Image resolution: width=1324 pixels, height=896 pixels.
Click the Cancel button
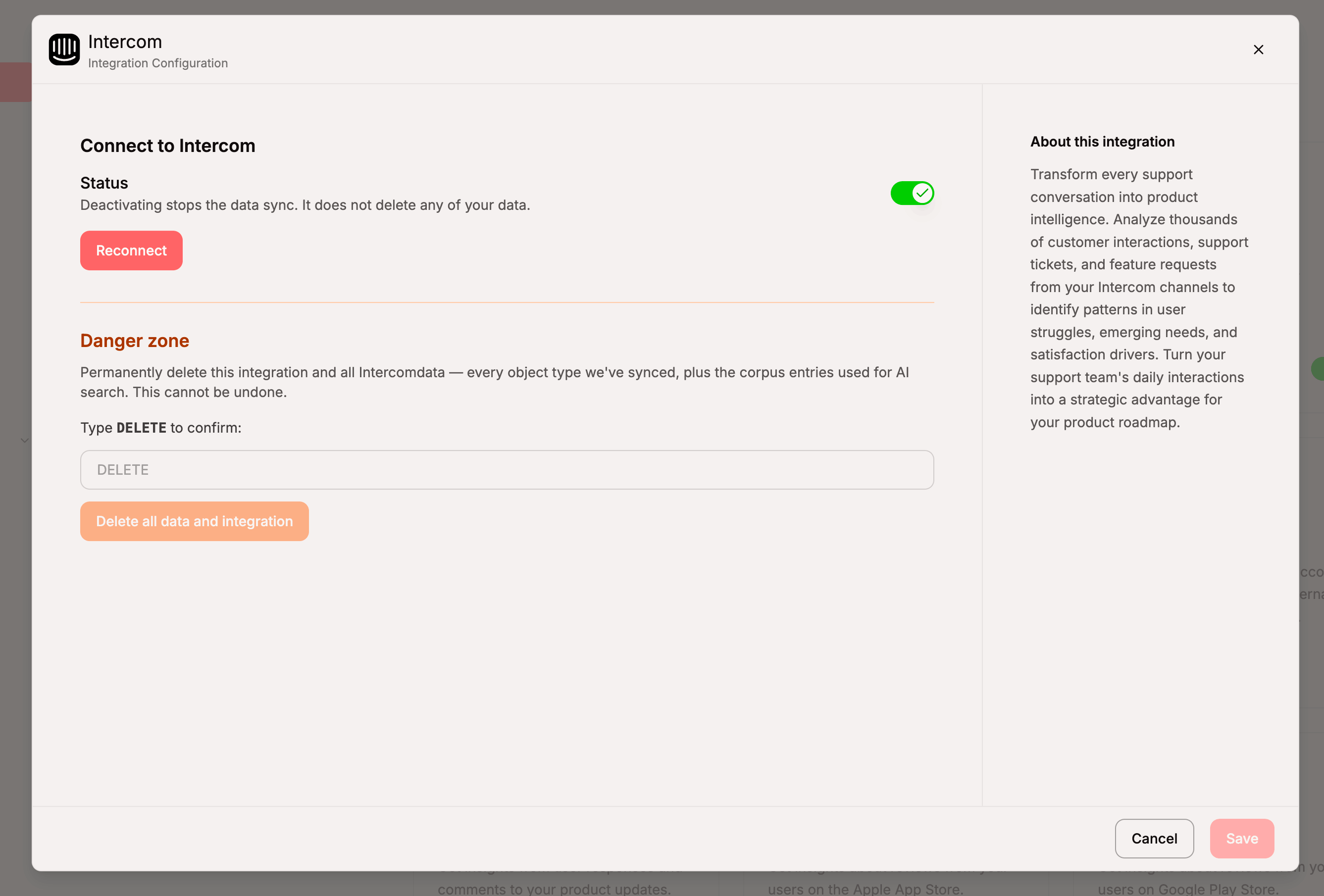[1154, 839]
